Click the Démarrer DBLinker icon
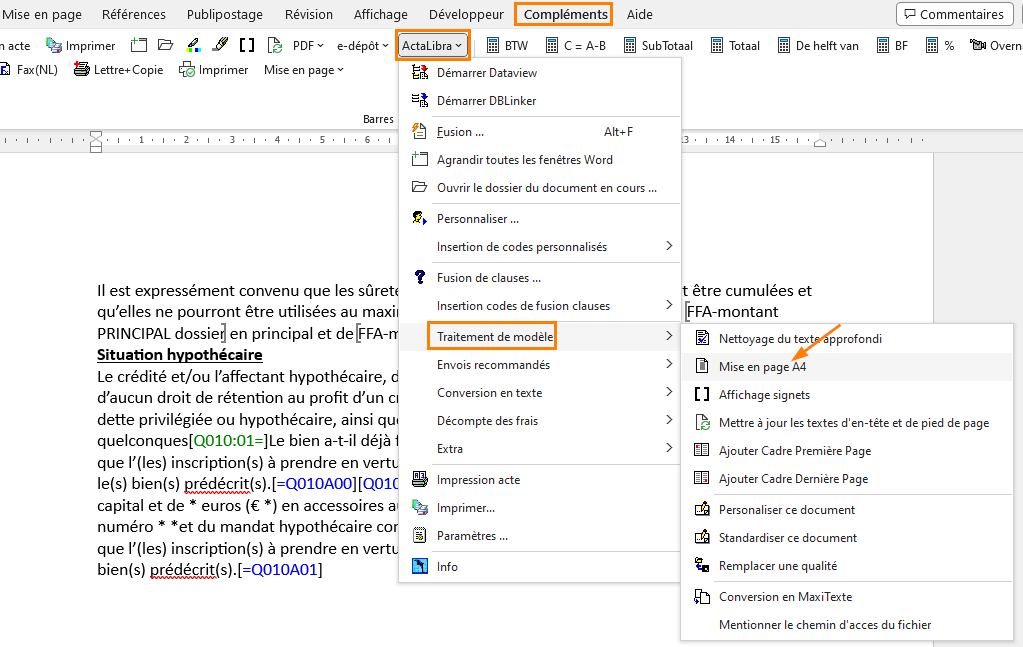1023x647 pixels. (420, 100)
